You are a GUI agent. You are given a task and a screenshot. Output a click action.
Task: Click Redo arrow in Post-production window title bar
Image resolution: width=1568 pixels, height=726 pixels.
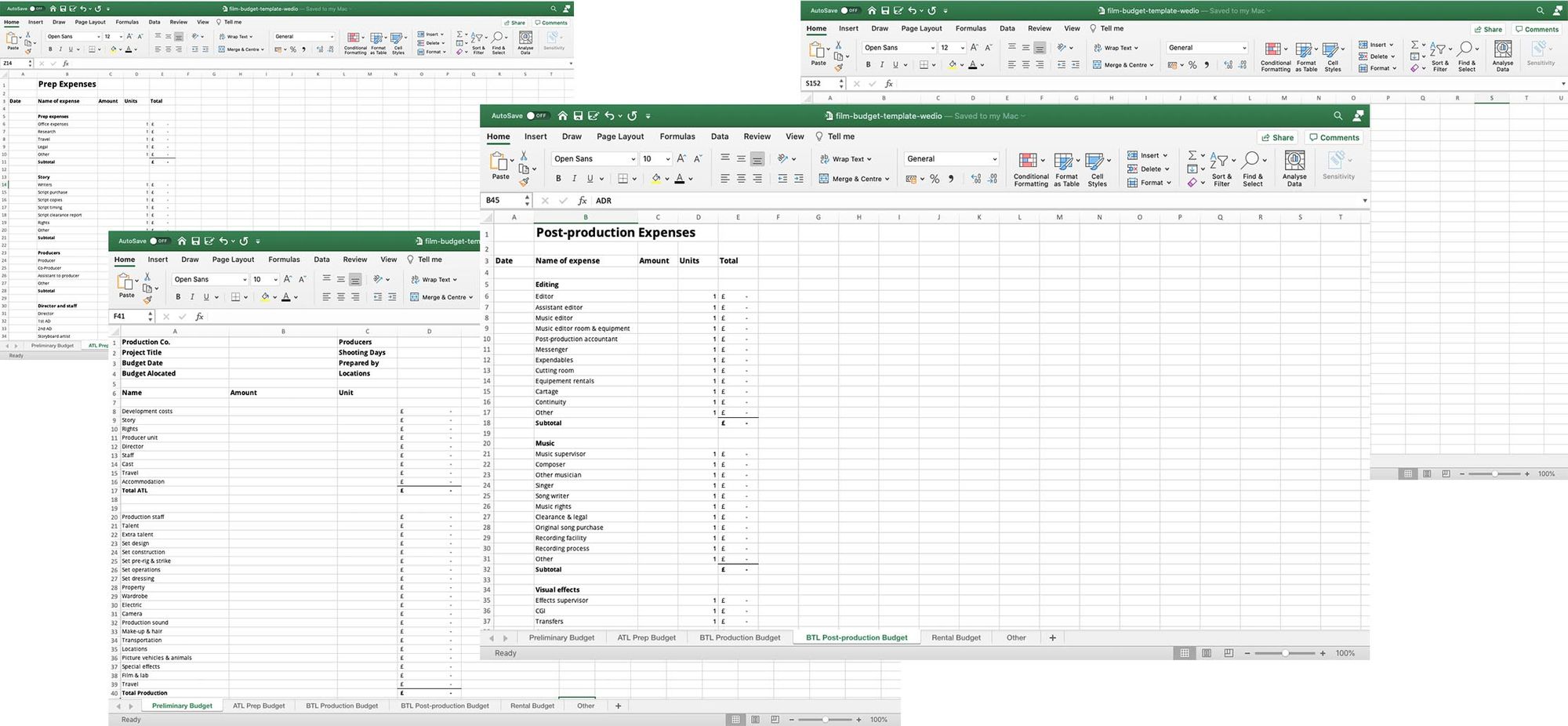point(633,116)
